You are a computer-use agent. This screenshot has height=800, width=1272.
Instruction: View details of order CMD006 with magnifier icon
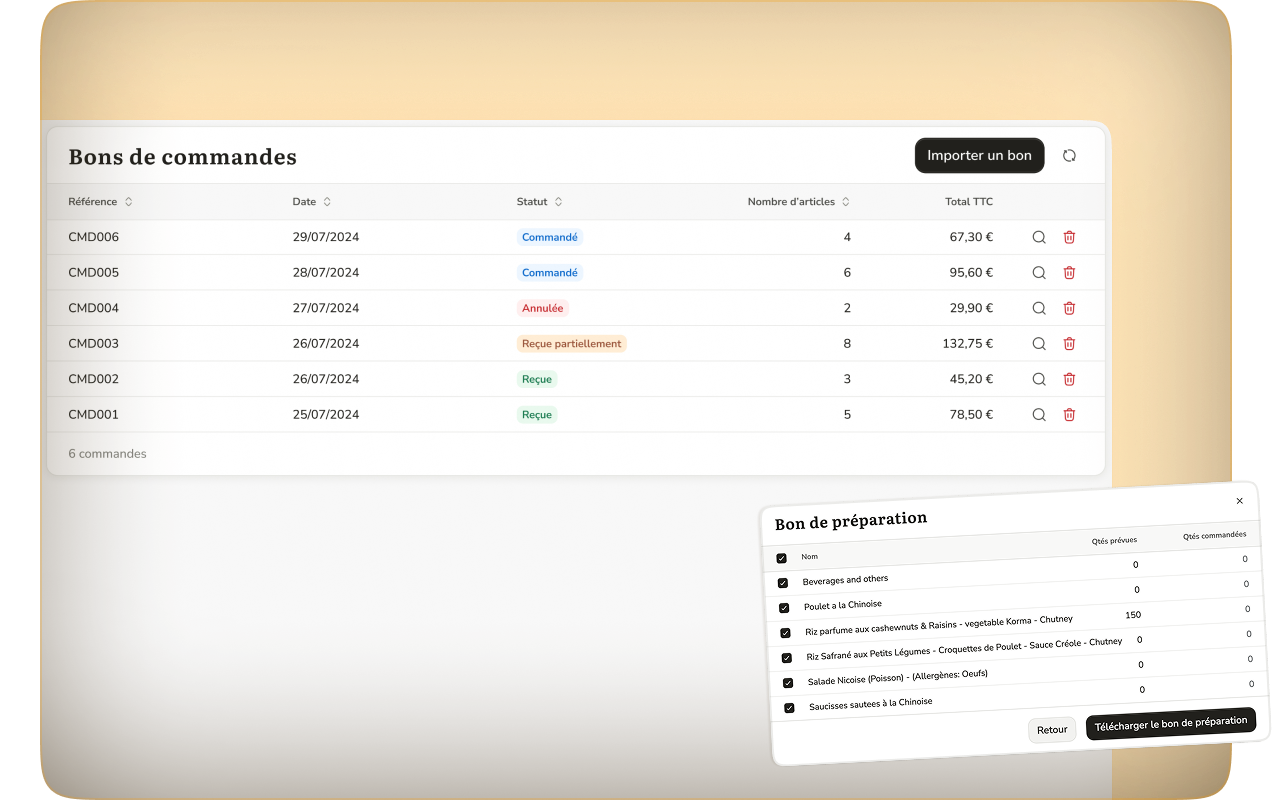click(x=1039, y=237)
